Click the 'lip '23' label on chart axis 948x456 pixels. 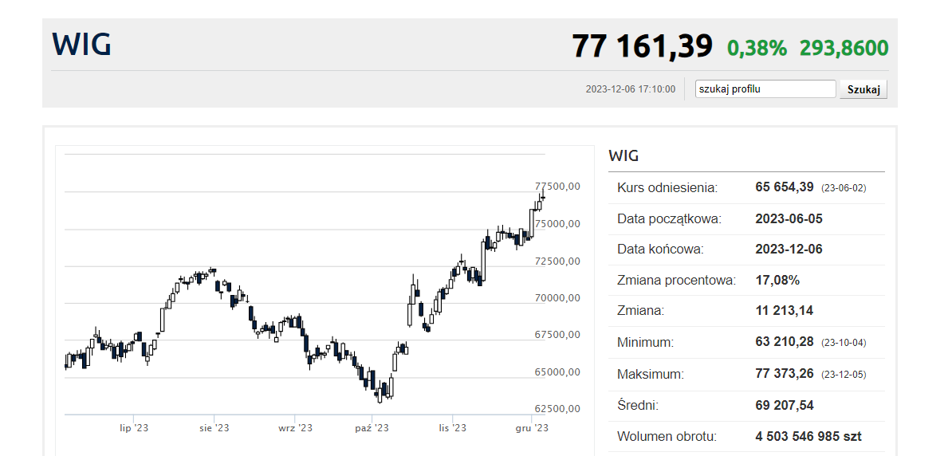point(134,427)
